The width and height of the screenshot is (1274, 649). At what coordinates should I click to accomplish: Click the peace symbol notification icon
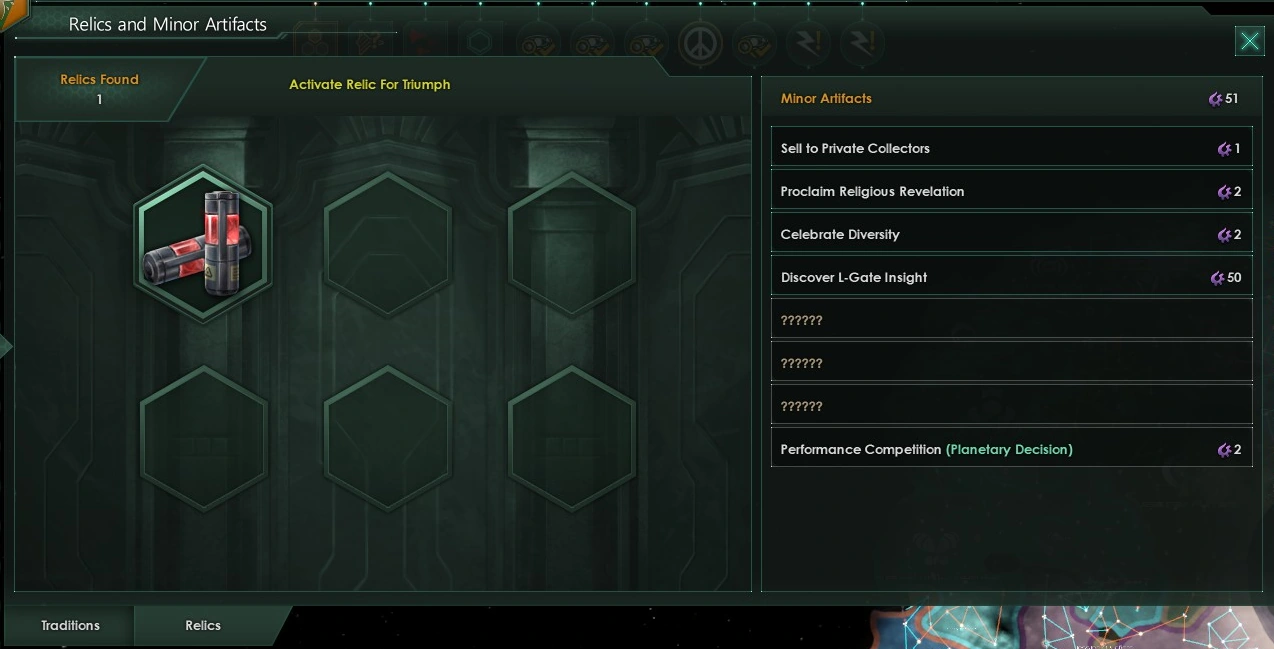pos(700,44)
